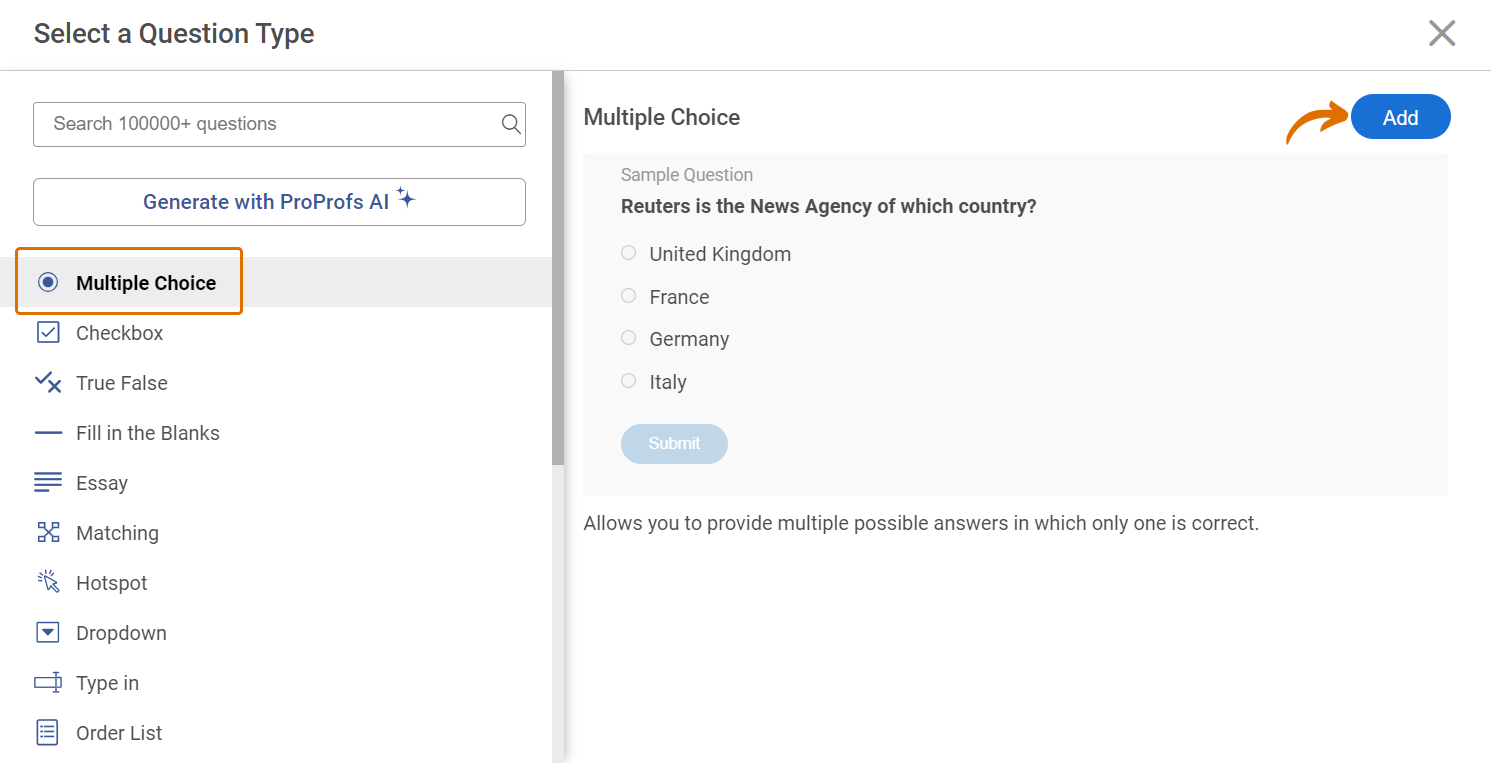Select the Italy answer radio button

pos(628,381)
